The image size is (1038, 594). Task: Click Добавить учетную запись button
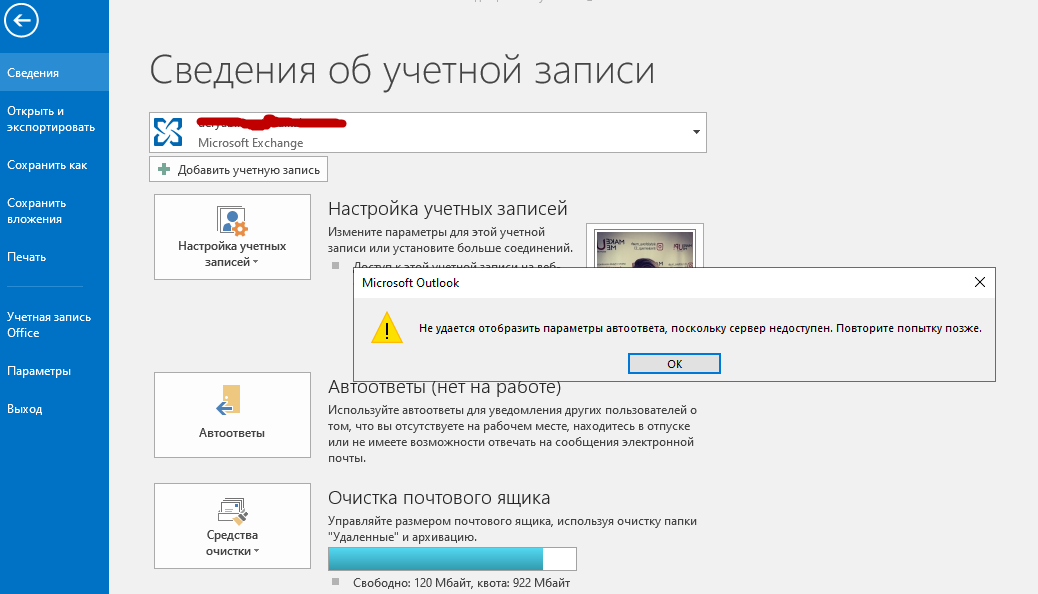point(238,170)
